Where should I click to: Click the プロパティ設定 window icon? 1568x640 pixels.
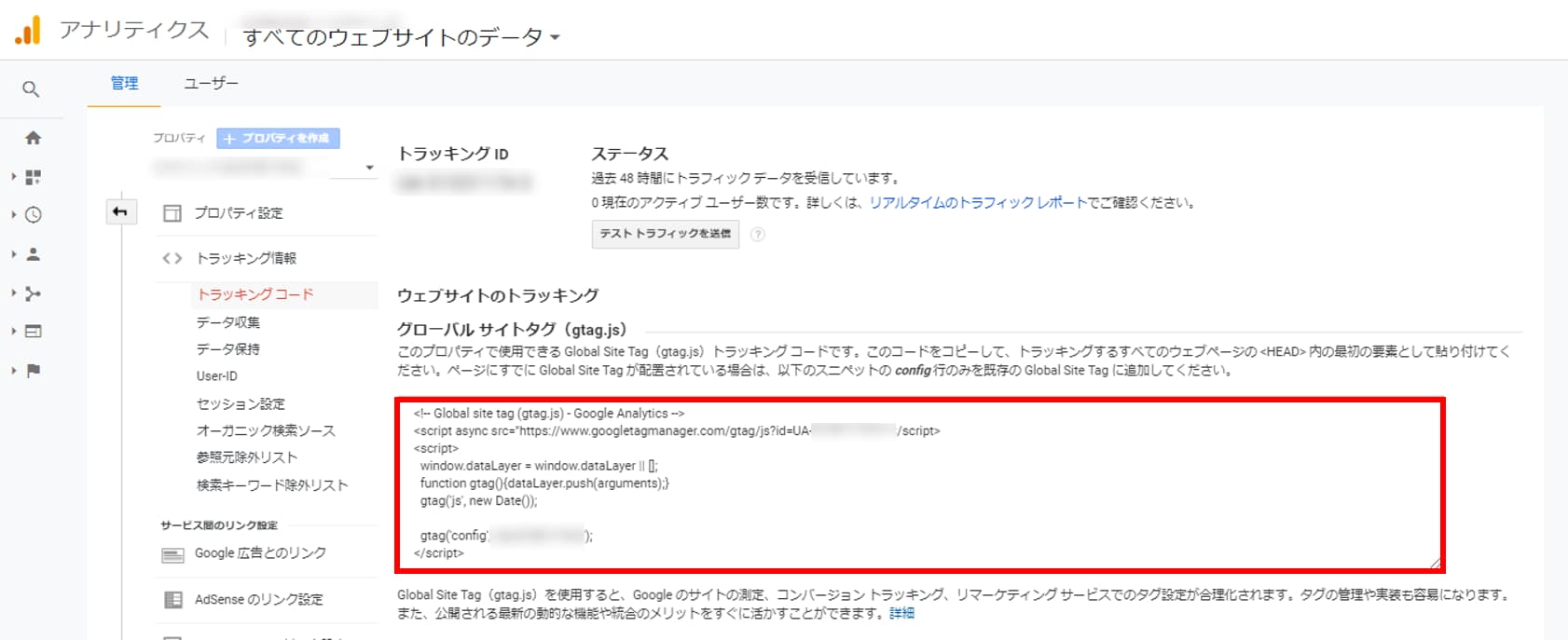[172, 213]
